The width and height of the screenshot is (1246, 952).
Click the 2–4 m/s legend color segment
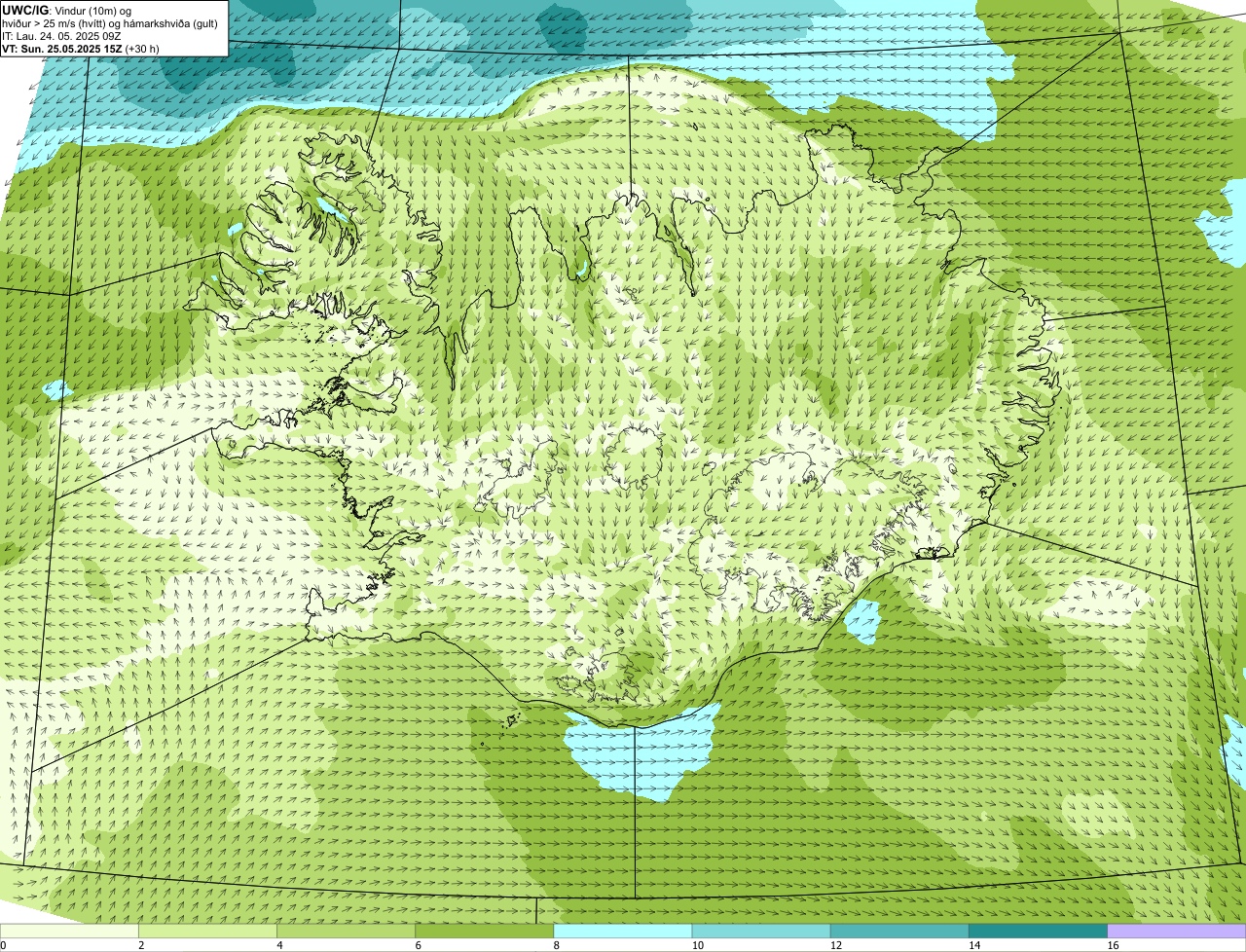pyautogui.click(x=208, y=931)
